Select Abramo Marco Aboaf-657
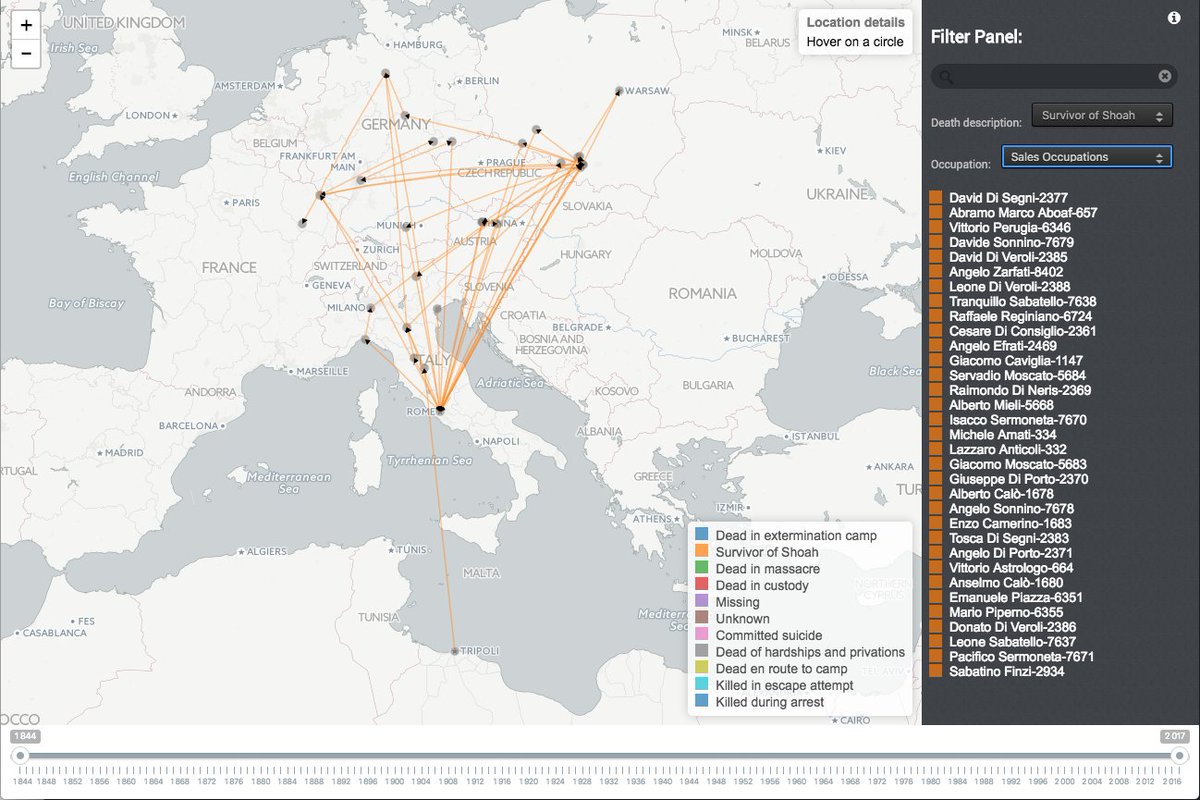The width and height of the screenshot is (1200, 800). pyautogui.click(x=1023, y=213)
